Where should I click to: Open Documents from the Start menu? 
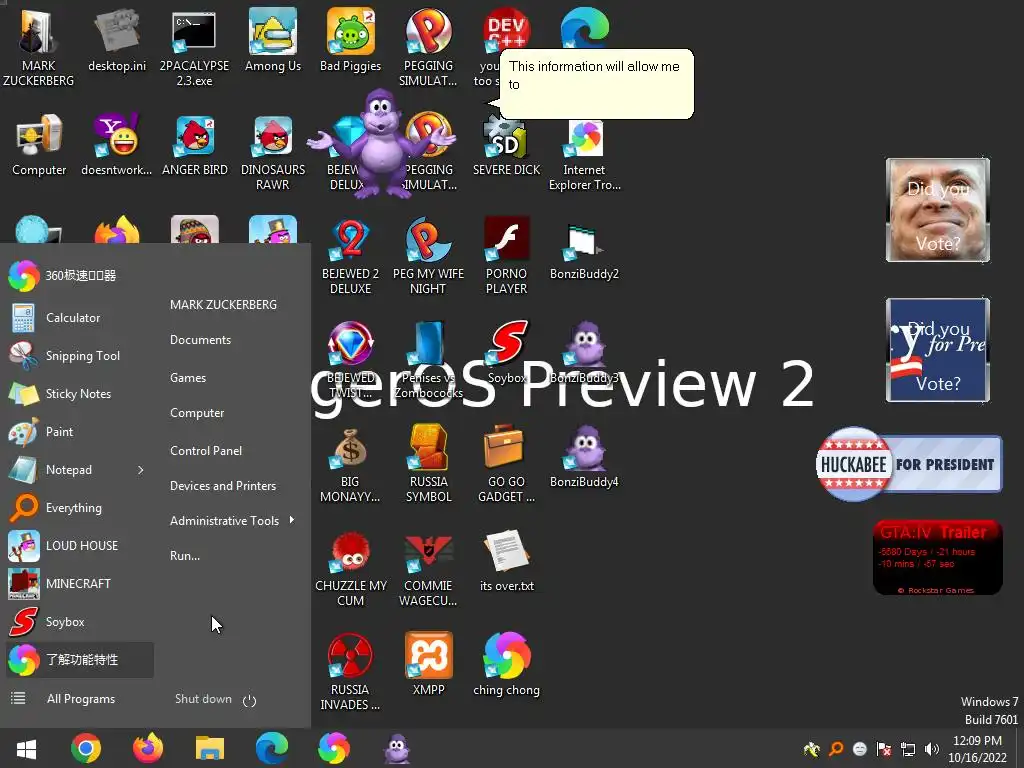[200, 340]
